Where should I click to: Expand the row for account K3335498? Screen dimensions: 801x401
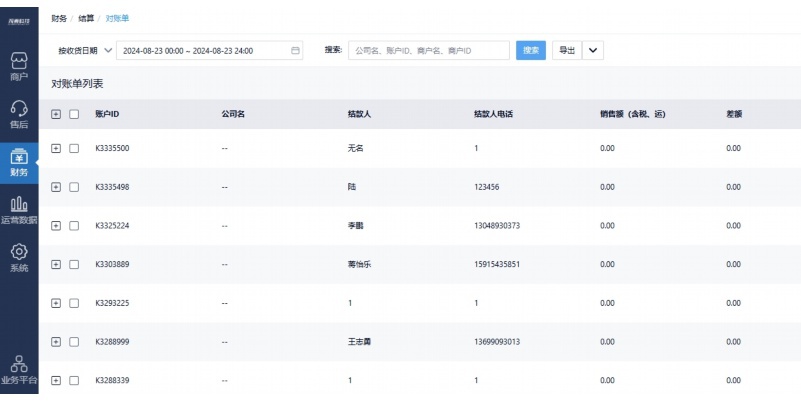point(56,187)
